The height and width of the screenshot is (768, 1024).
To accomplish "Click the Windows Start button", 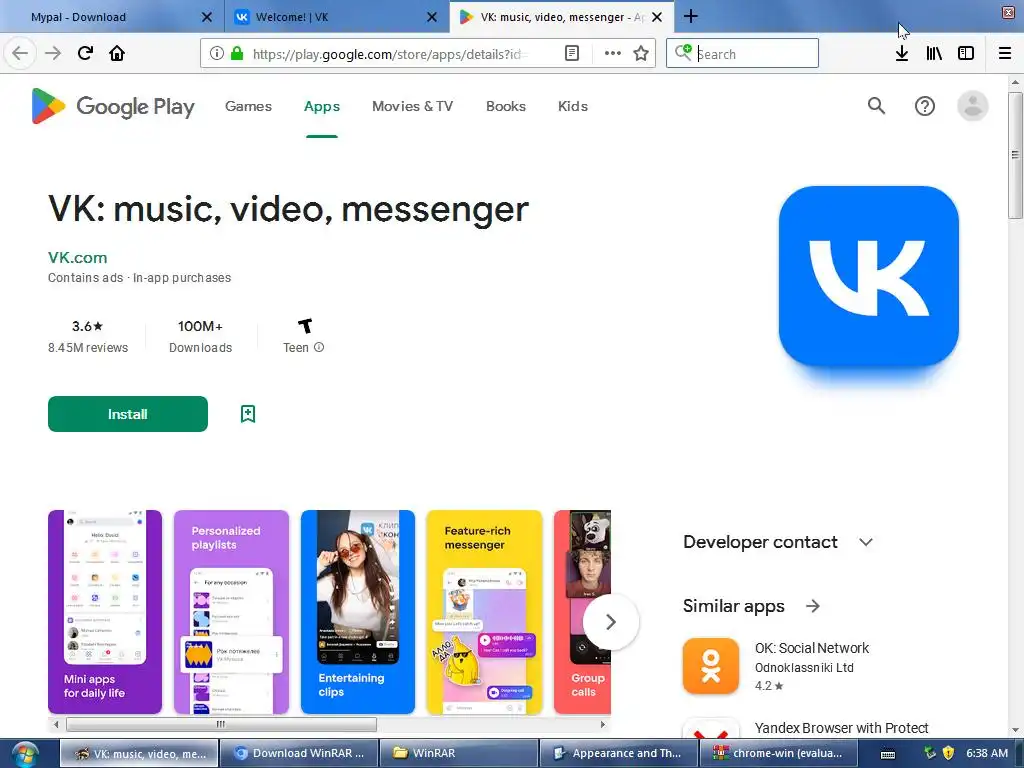I will (x=25, y=754).
